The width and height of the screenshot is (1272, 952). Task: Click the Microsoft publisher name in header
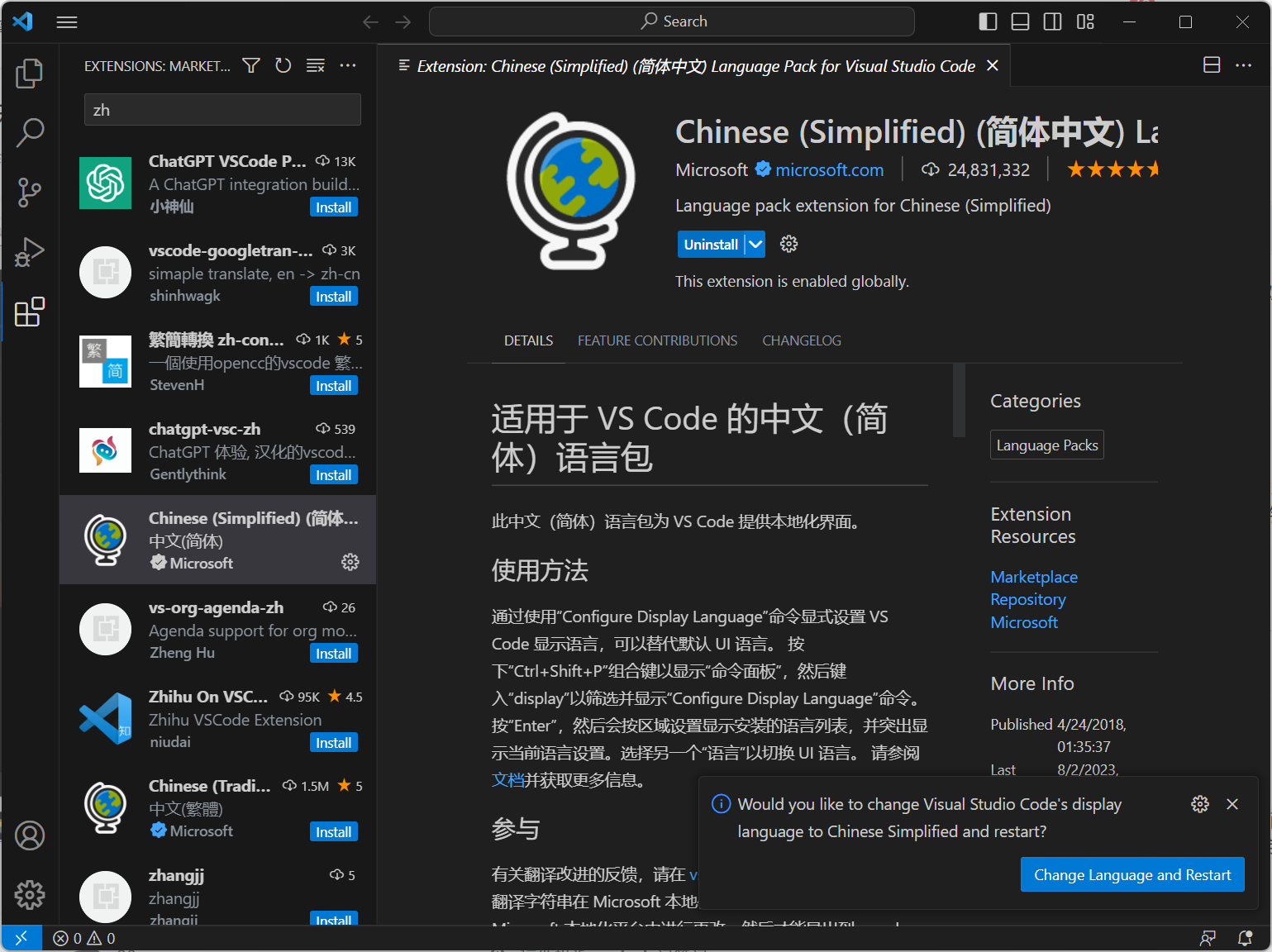coord(712,170)
